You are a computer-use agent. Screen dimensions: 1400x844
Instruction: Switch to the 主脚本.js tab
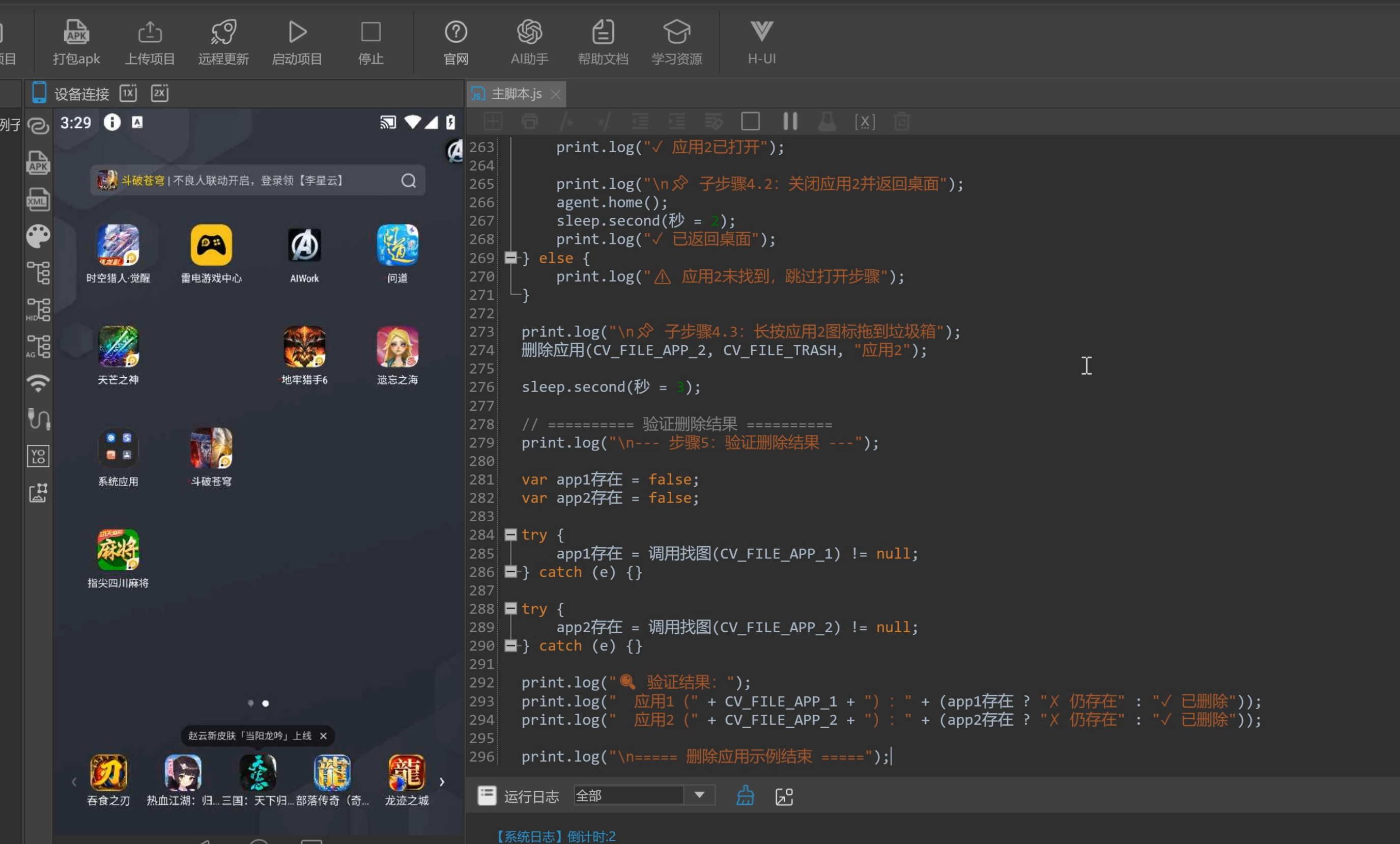click(516, 94)
